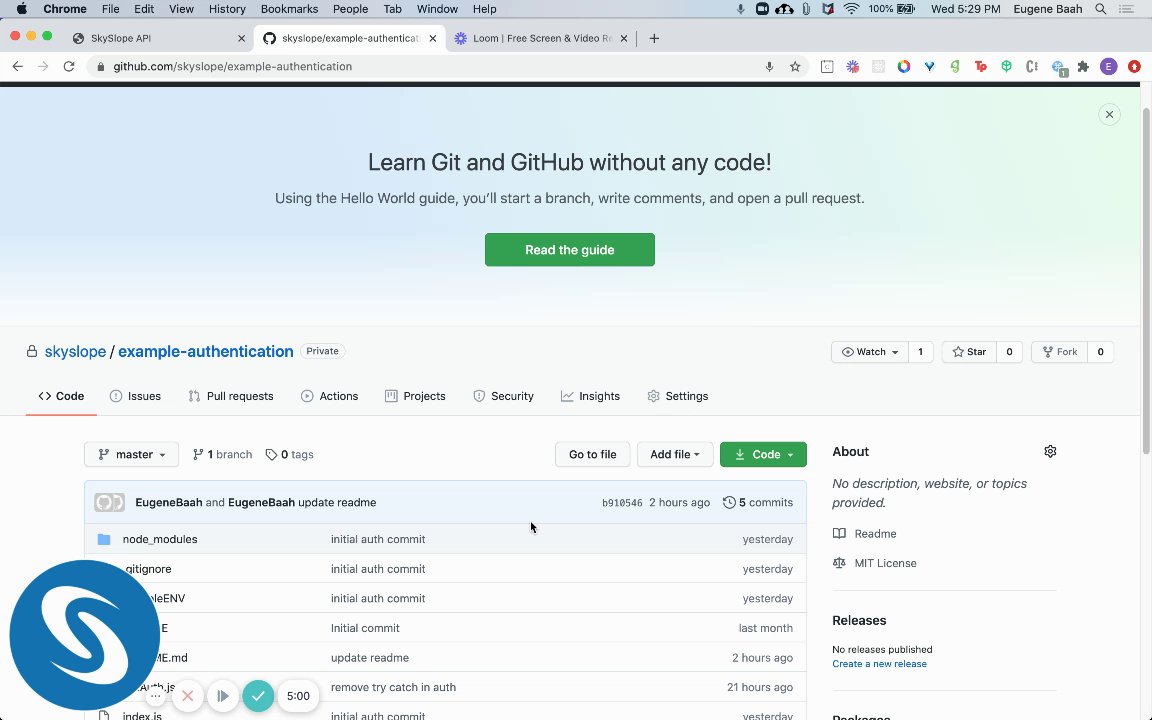Click the index.js file icon
Screen dimensions: 1152x720
pyautogui.click(x=104, y=716)
